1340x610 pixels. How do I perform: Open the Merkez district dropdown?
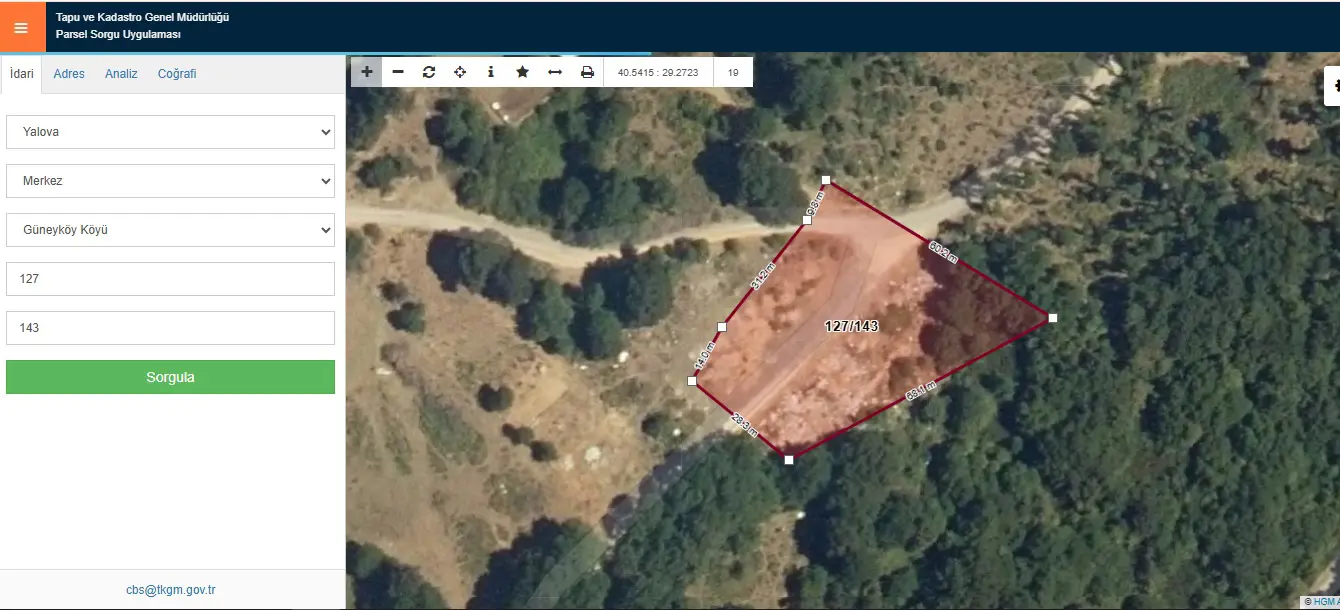click(x=170, y=181)
